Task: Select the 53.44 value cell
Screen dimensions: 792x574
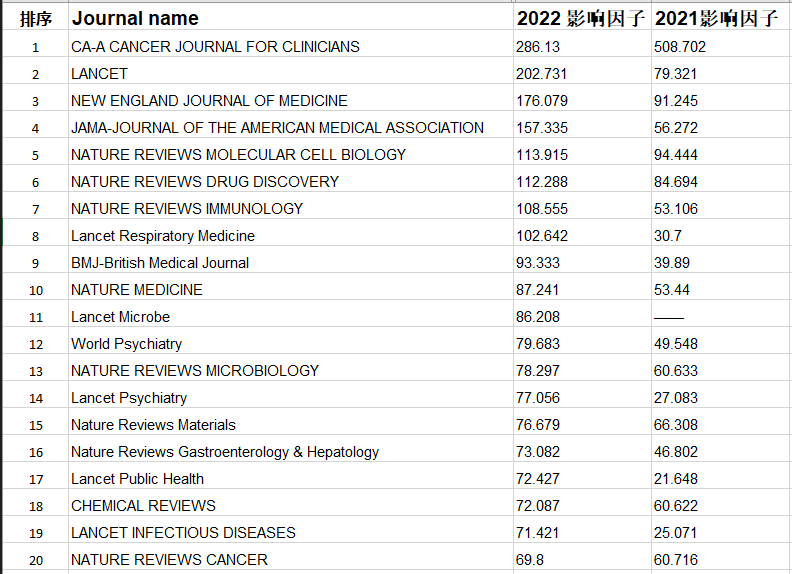Action: [721, 286]
